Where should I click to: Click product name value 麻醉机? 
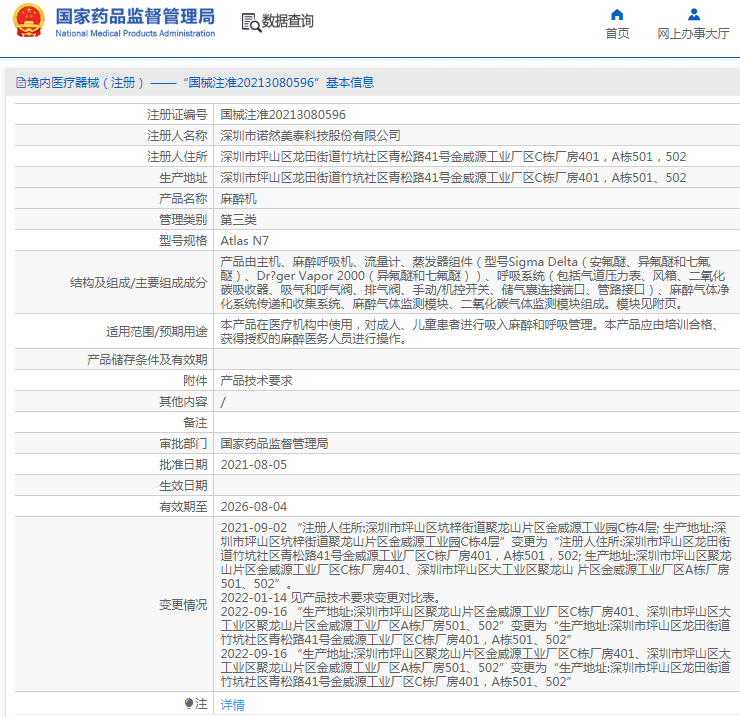pyautogui.click(x=238, y=199)
